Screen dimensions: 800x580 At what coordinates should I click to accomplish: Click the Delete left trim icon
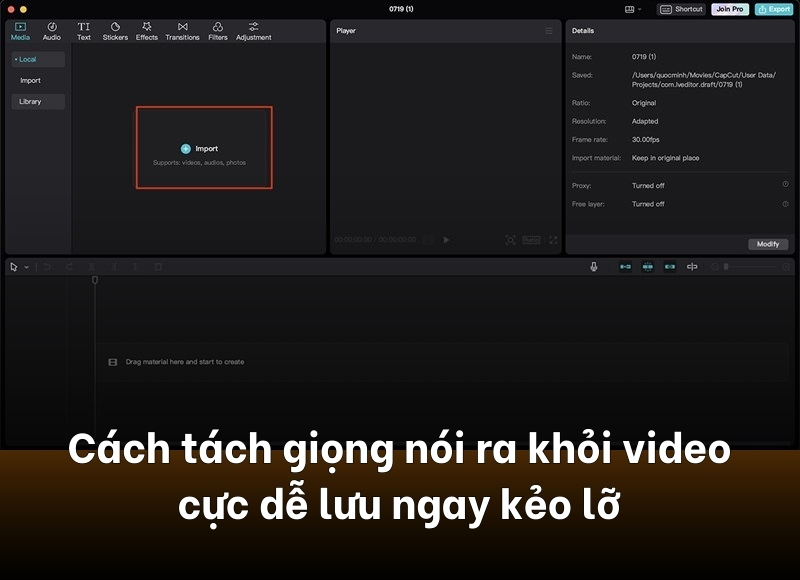pyautogui.click(x=114, y=267)
